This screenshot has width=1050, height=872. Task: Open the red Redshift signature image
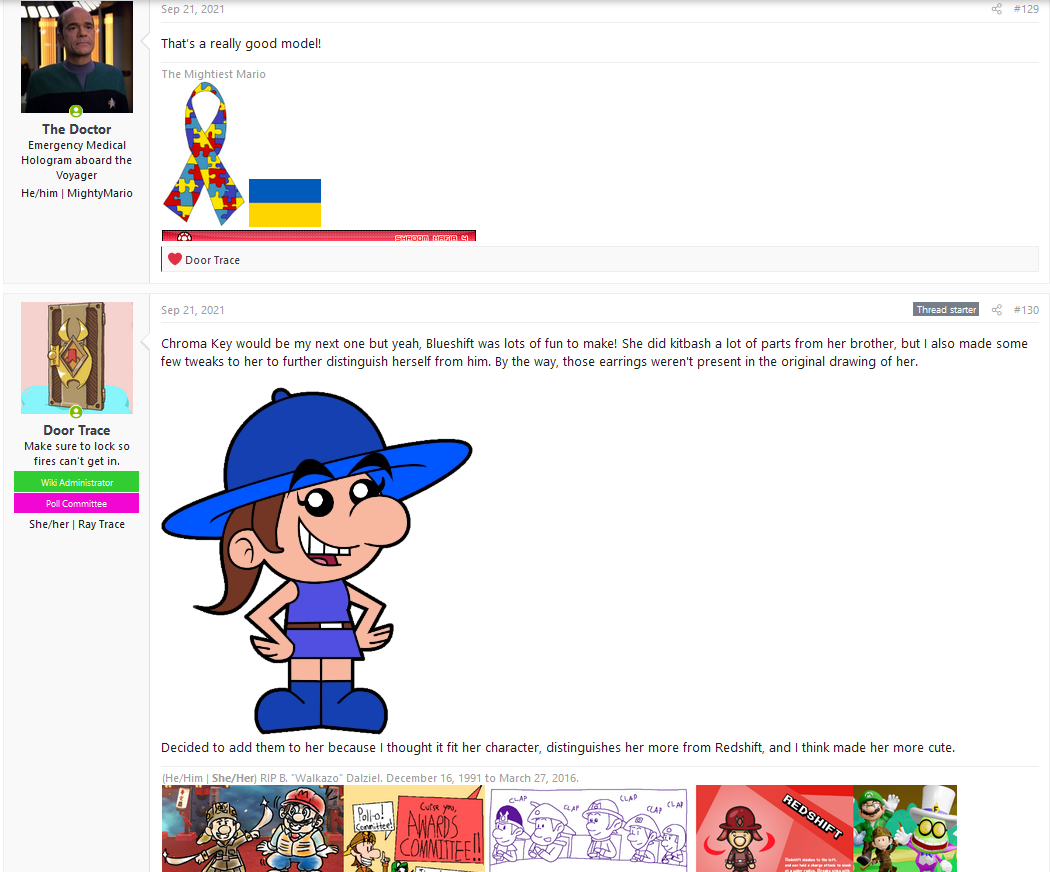(775, 828)
